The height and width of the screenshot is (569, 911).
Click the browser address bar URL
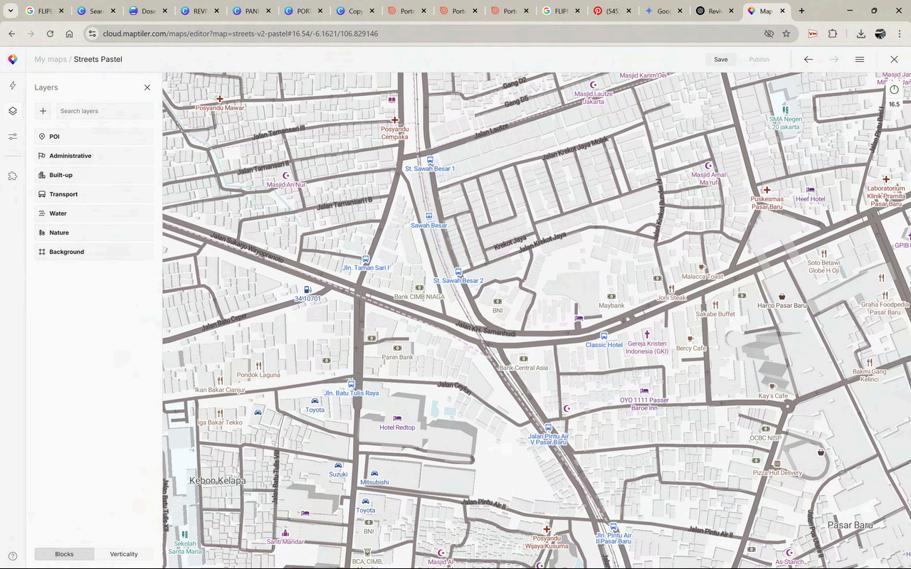click(x=240, y=34)
